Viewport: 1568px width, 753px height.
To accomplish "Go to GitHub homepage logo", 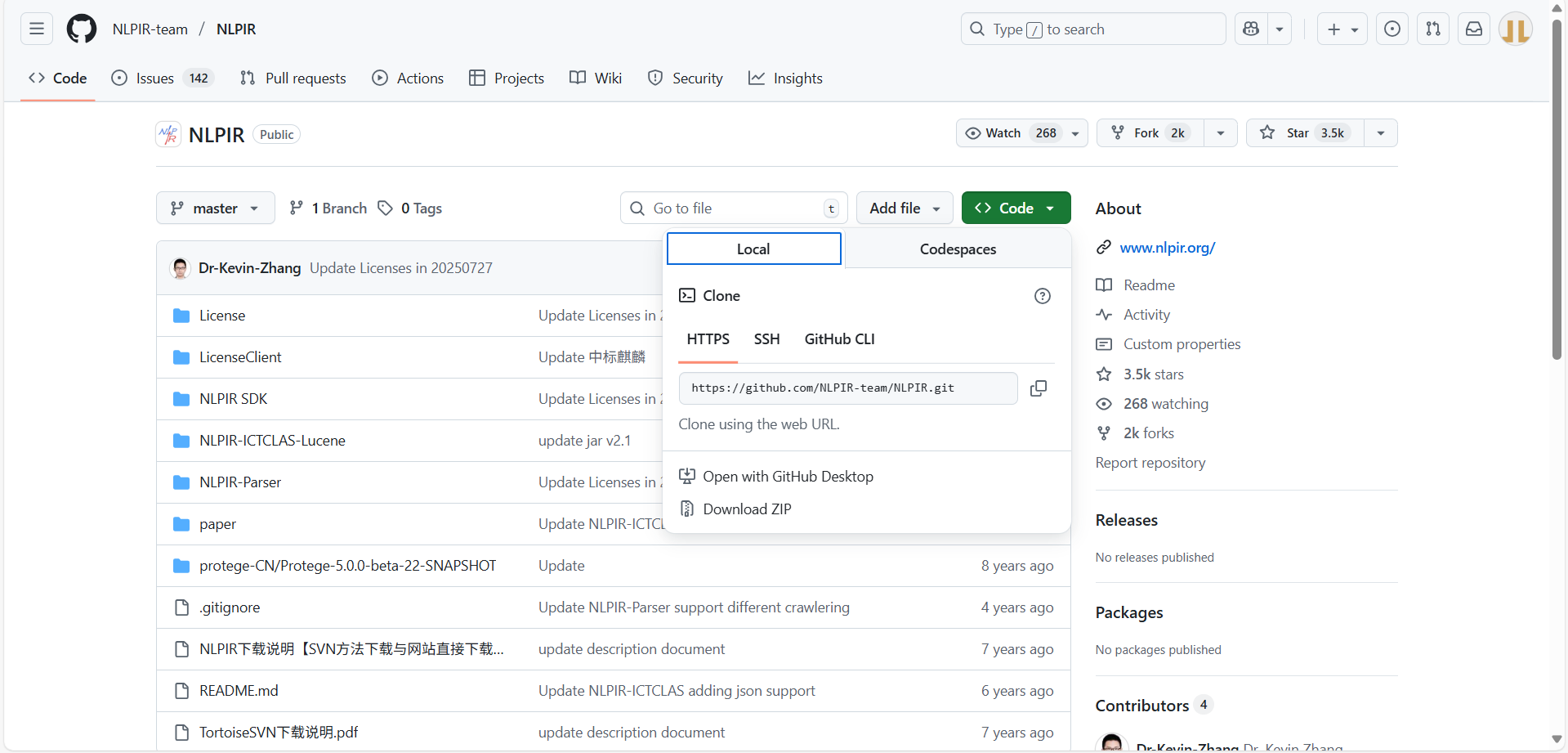I will point(81,29).
